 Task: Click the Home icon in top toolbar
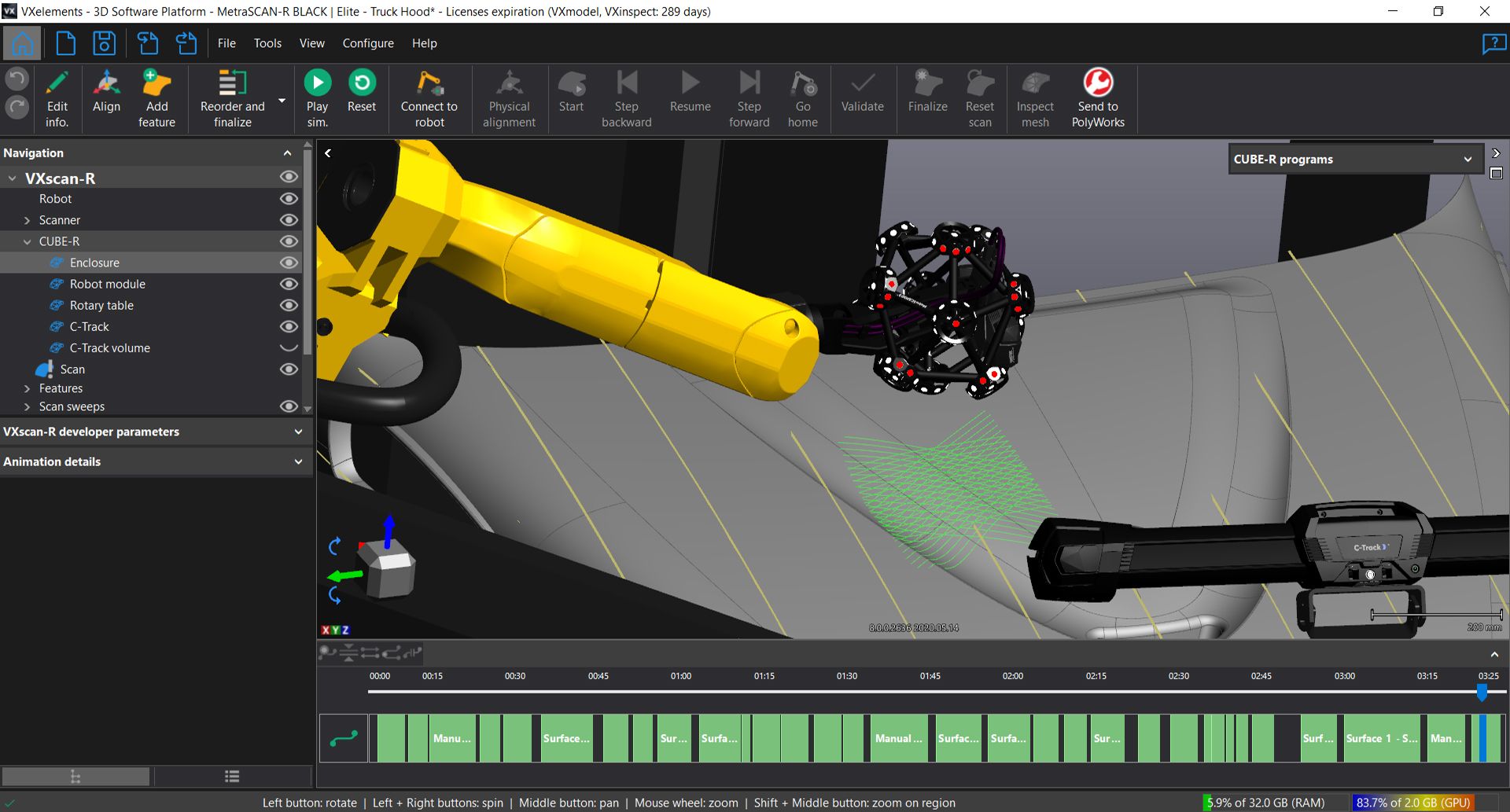coord(22,43)
